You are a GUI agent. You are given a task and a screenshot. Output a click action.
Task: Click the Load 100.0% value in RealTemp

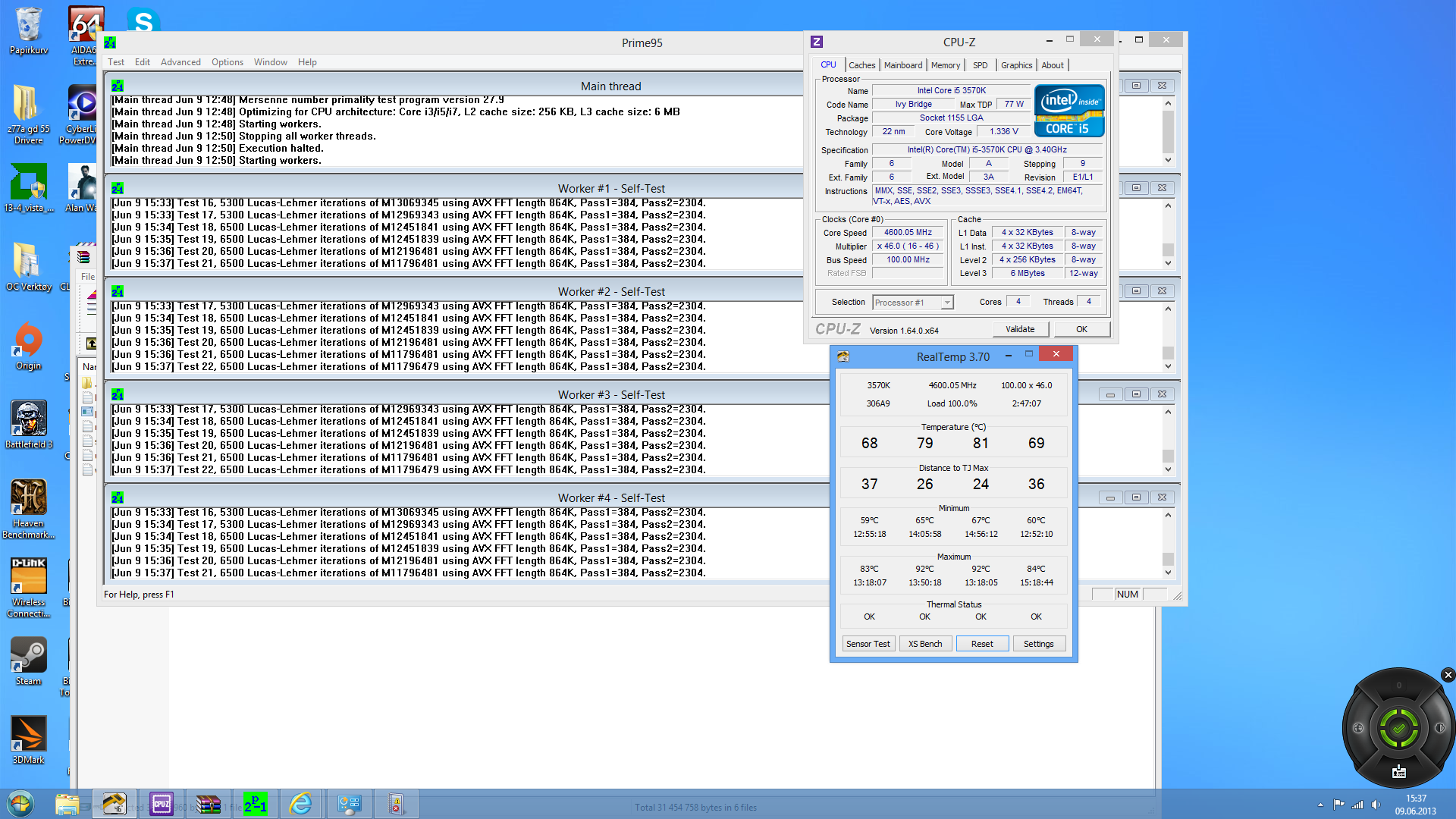click(952, 403)
